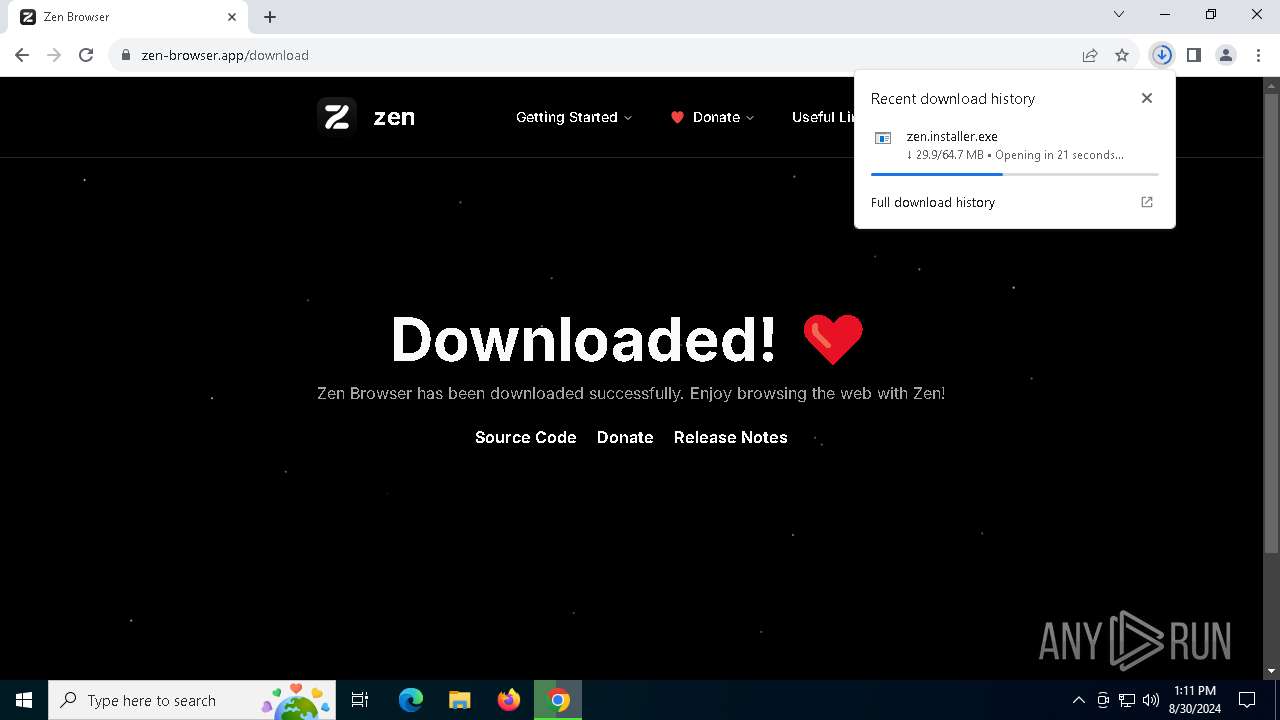The height and width of the screenshot is (720, 1280).
Task: Close the Zen Browser tab
Action: point(232,17)
